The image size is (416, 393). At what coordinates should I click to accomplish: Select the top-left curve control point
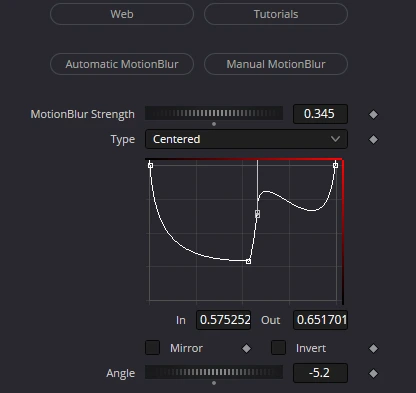tap(150, 165)
